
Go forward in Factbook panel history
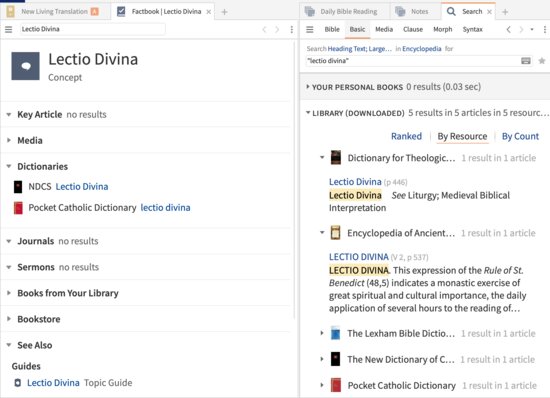[x=277, y=29]
